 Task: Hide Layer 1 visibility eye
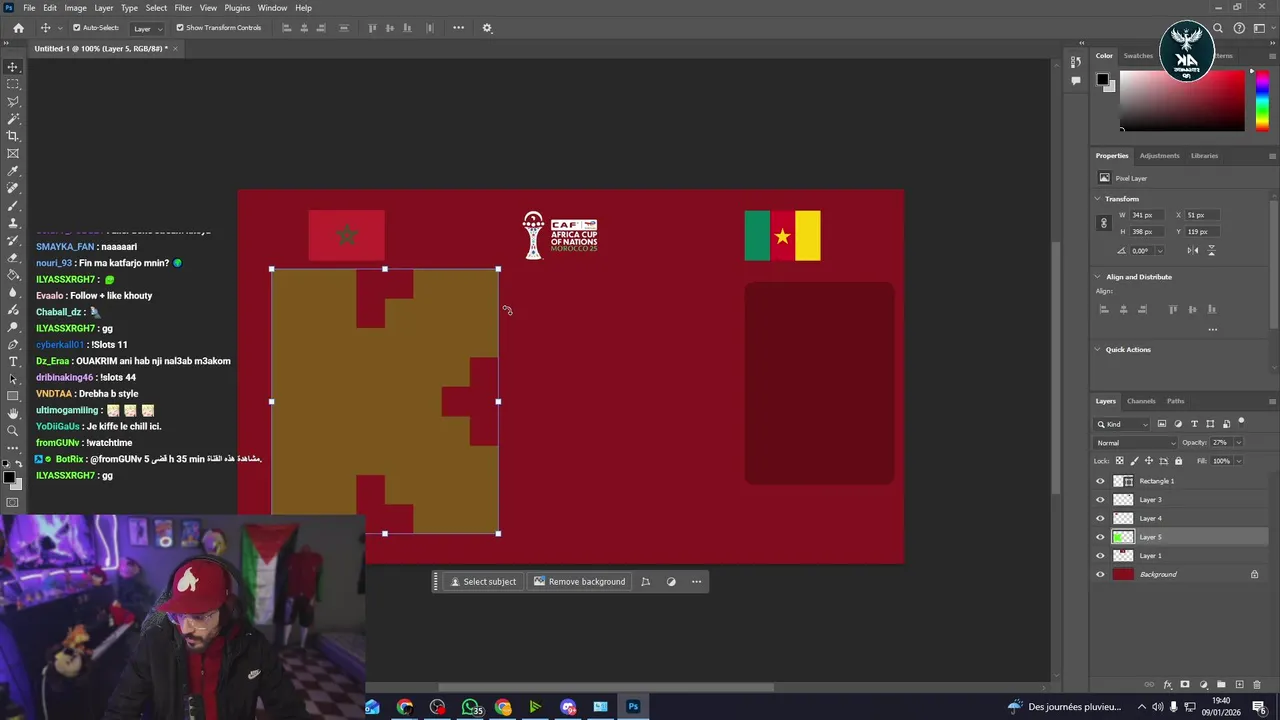1100,556
